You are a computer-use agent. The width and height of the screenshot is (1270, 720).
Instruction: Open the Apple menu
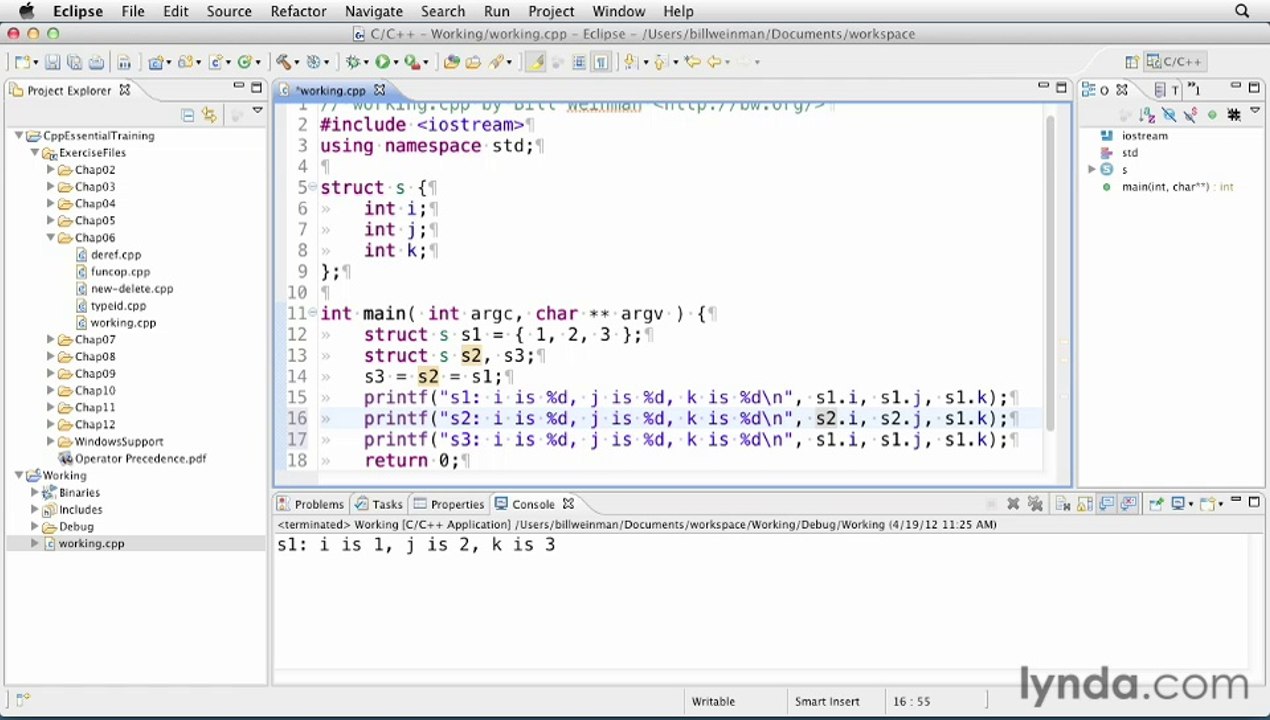pos(27,11)
